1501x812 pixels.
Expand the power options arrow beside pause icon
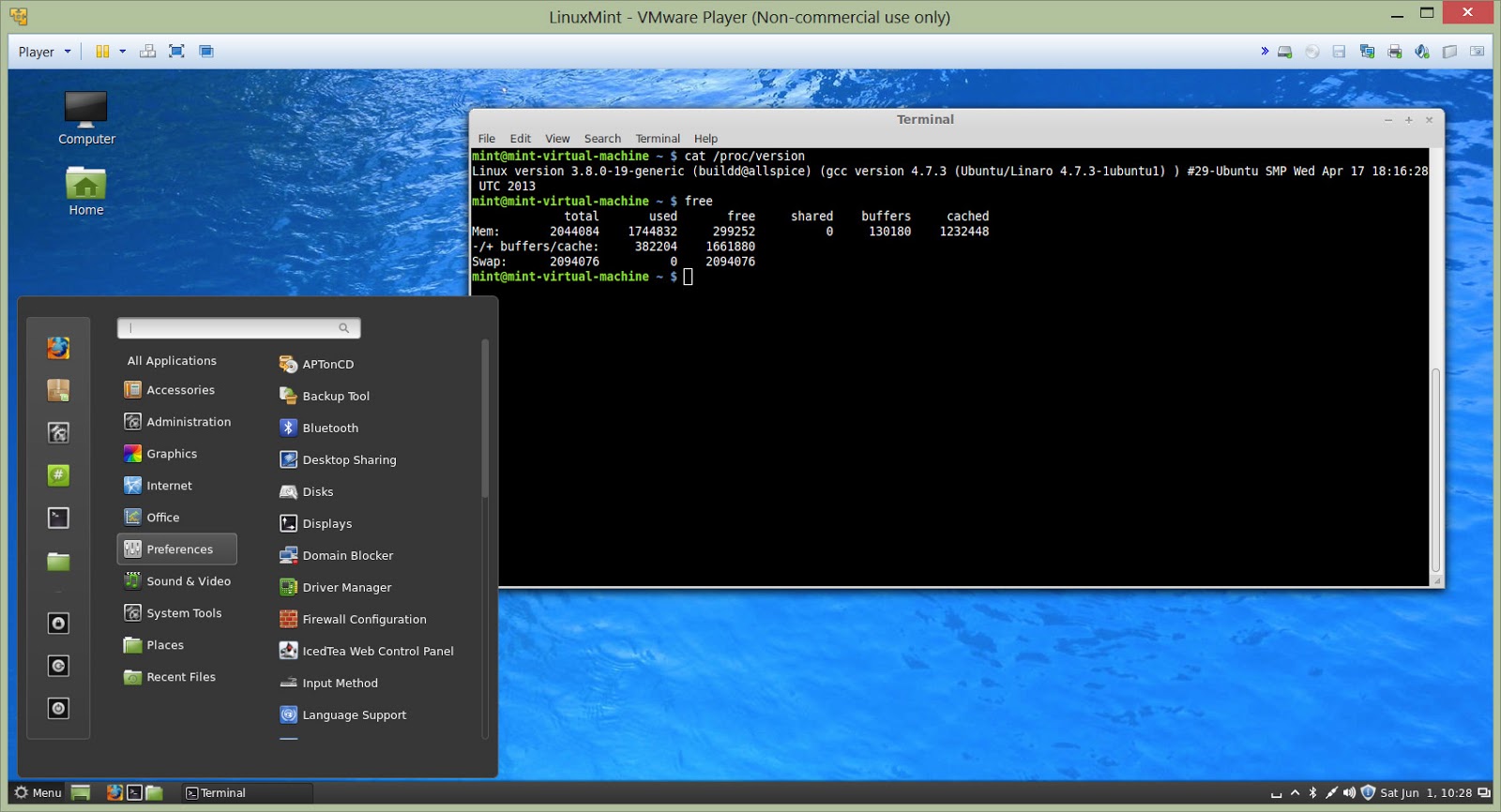(123, 52)
